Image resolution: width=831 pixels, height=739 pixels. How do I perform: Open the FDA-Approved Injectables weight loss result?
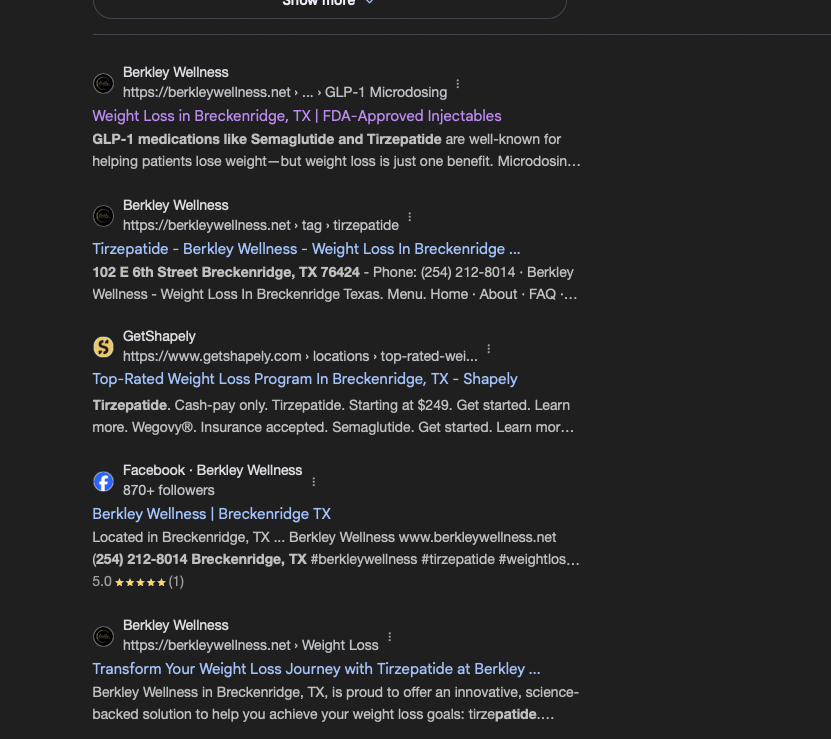296,116
